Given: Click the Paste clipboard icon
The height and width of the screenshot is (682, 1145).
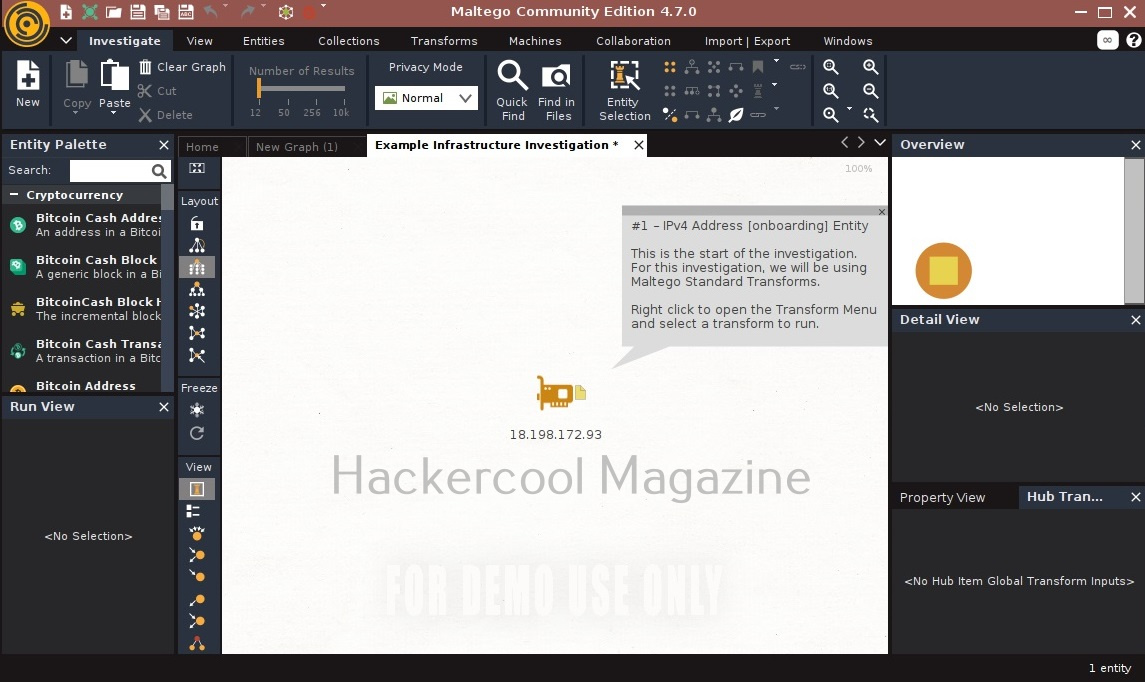Looking at the screenshot, I should click(x=115, y=76).
